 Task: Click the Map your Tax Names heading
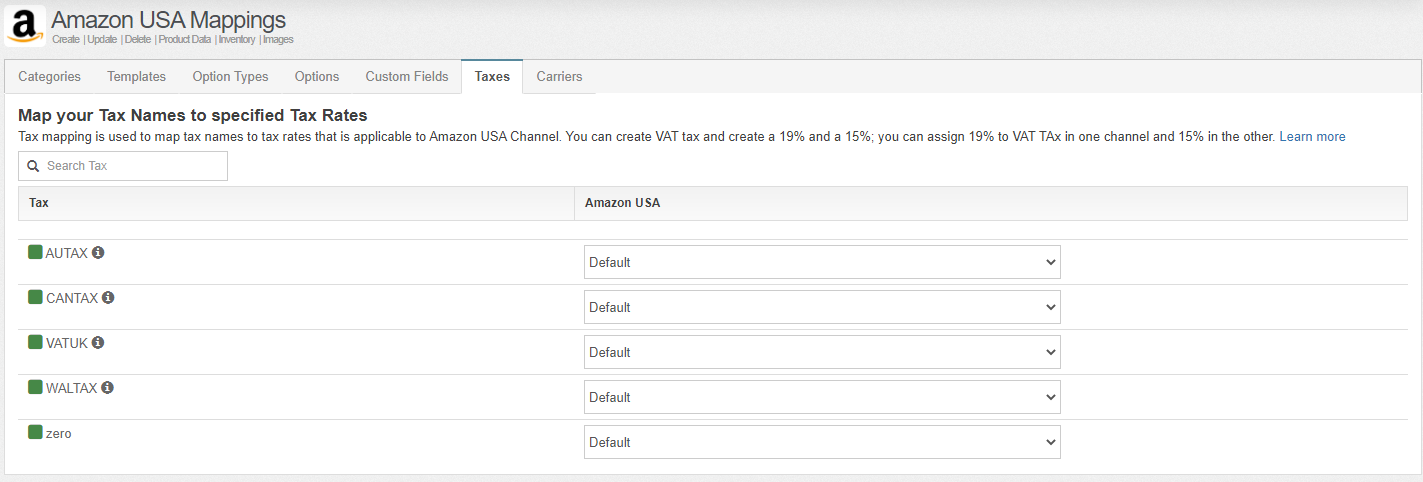(x=193, y=115)
